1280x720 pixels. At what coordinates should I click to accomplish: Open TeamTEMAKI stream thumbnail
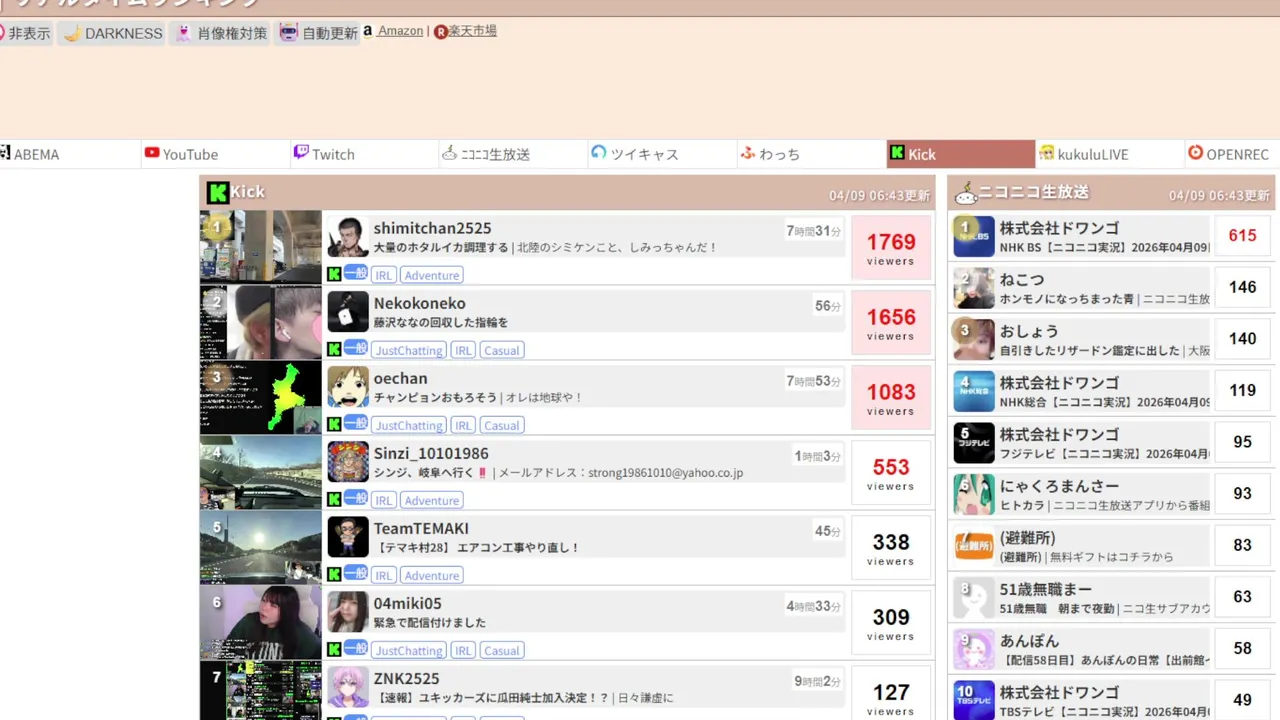click(260, 547)
